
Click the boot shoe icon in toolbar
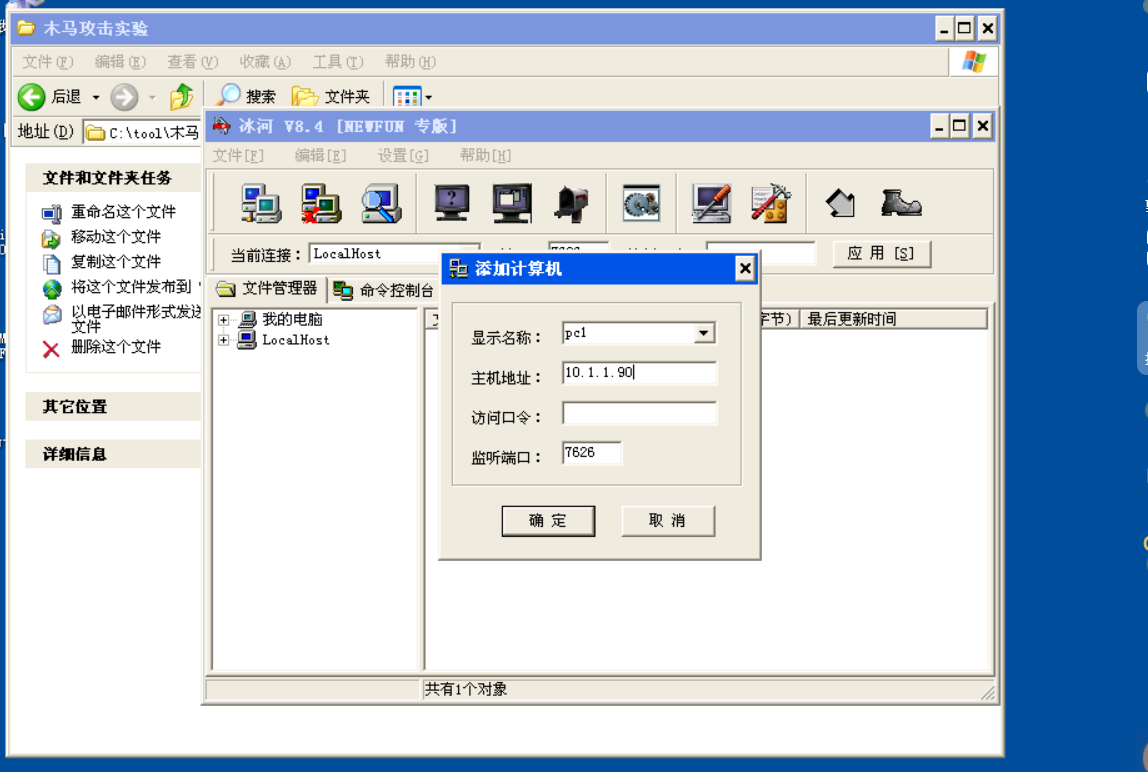[x=901, y=203]
